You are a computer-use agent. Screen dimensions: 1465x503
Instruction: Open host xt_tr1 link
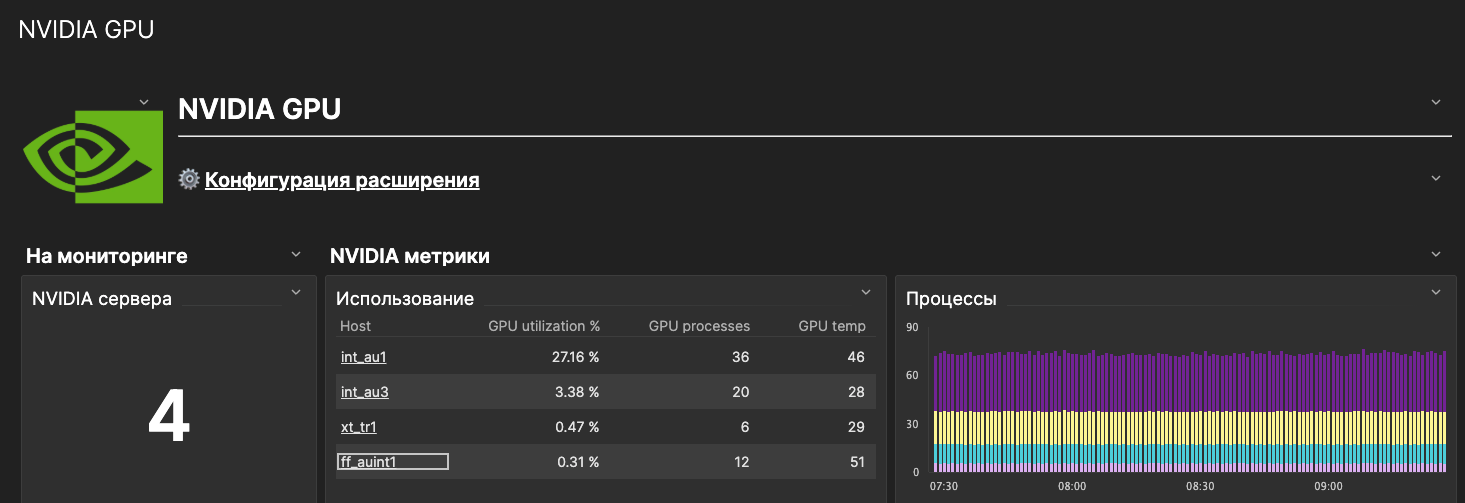click(x=358, y=427)
